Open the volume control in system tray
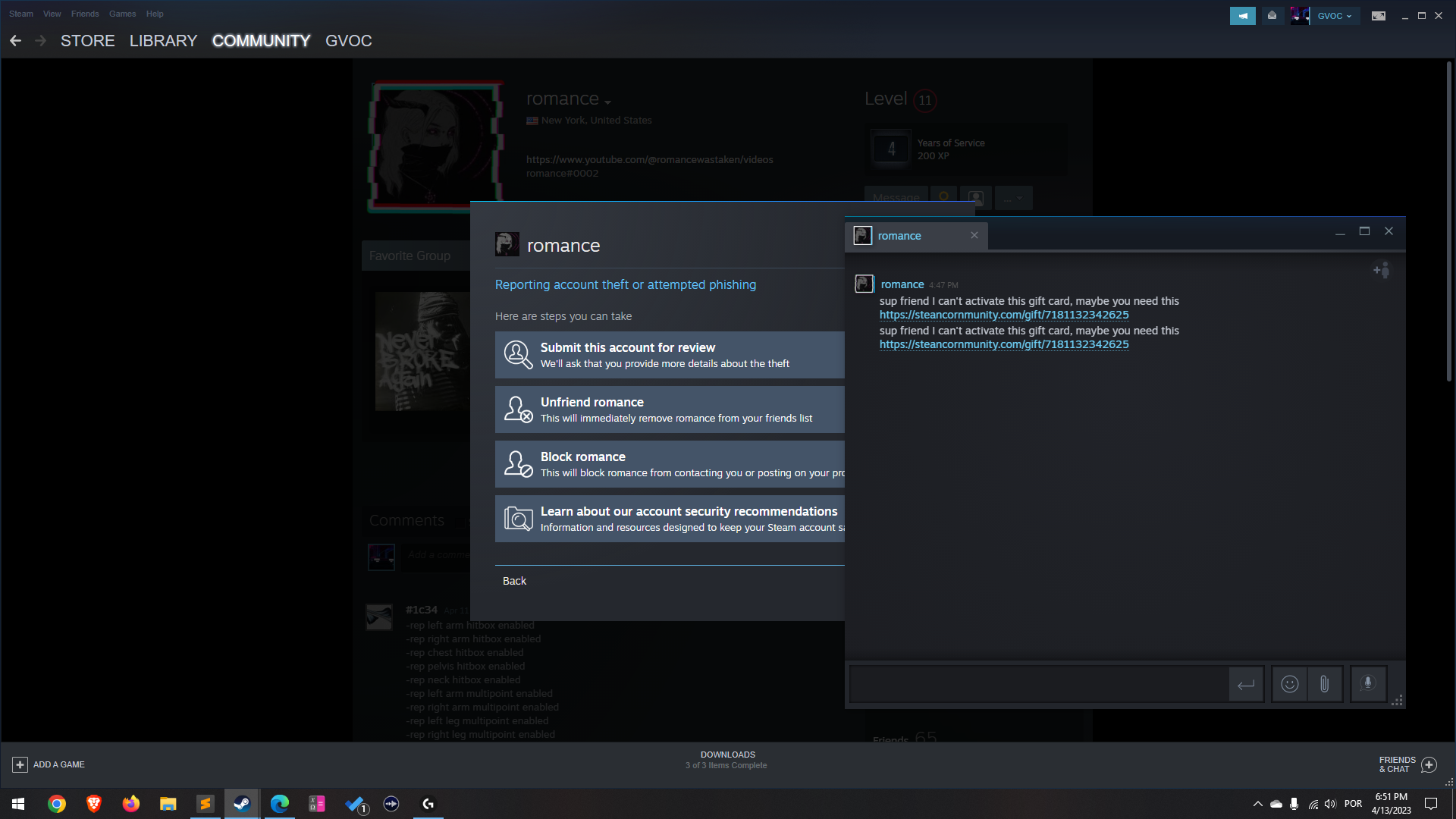Image resolution: width=1456 pixels, height=819 pixels. (1331, 804)
